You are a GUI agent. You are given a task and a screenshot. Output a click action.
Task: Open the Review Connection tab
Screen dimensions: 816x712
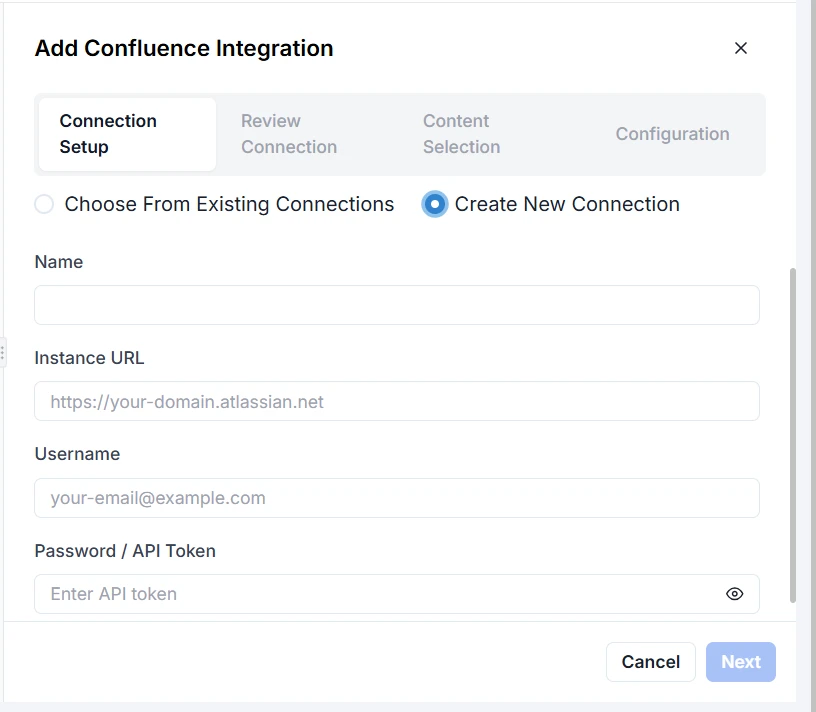[x=289, y=134]
